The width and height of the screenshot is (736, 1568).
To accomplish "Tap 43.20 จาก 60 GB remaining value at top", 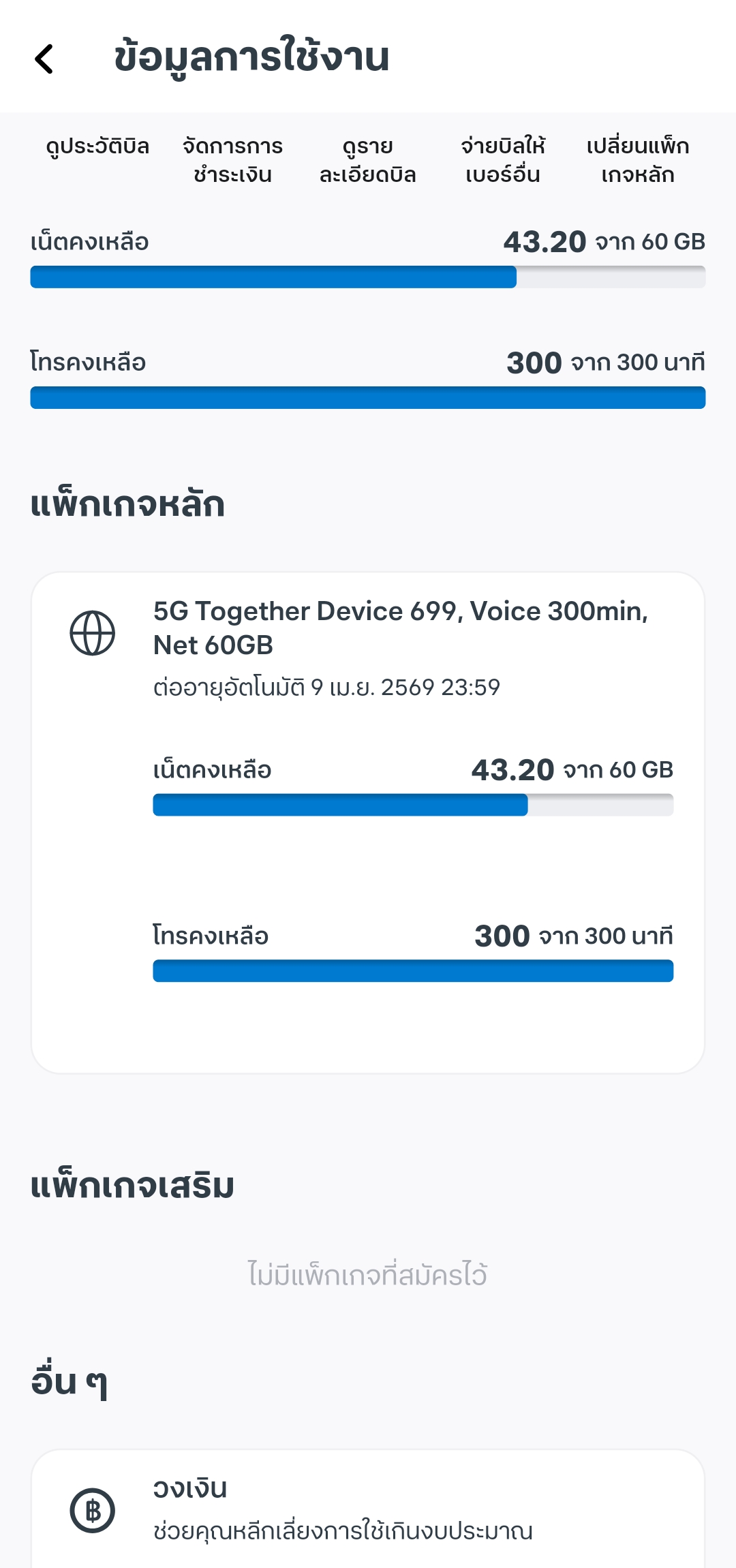I will click(x=604, y=242).
